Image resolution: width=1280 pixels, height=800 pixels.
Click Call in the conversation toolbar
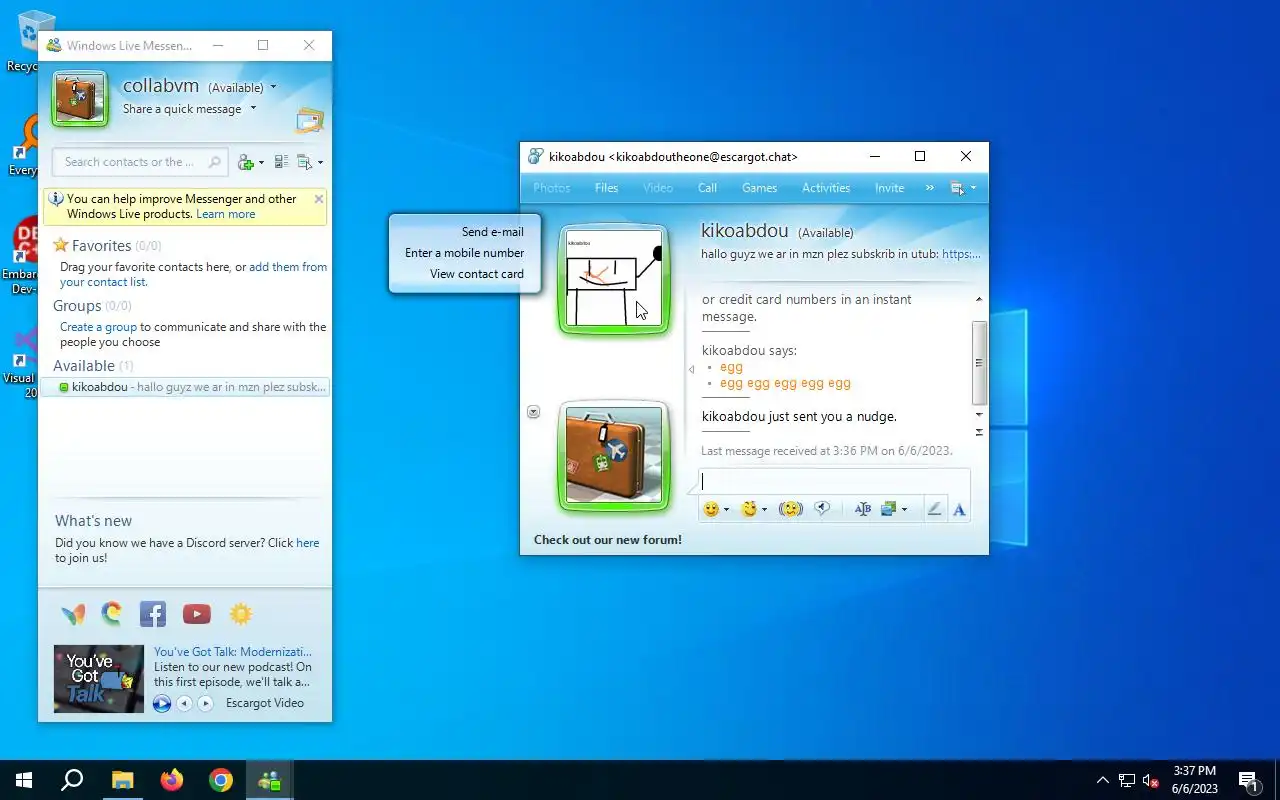coord(707,188)
